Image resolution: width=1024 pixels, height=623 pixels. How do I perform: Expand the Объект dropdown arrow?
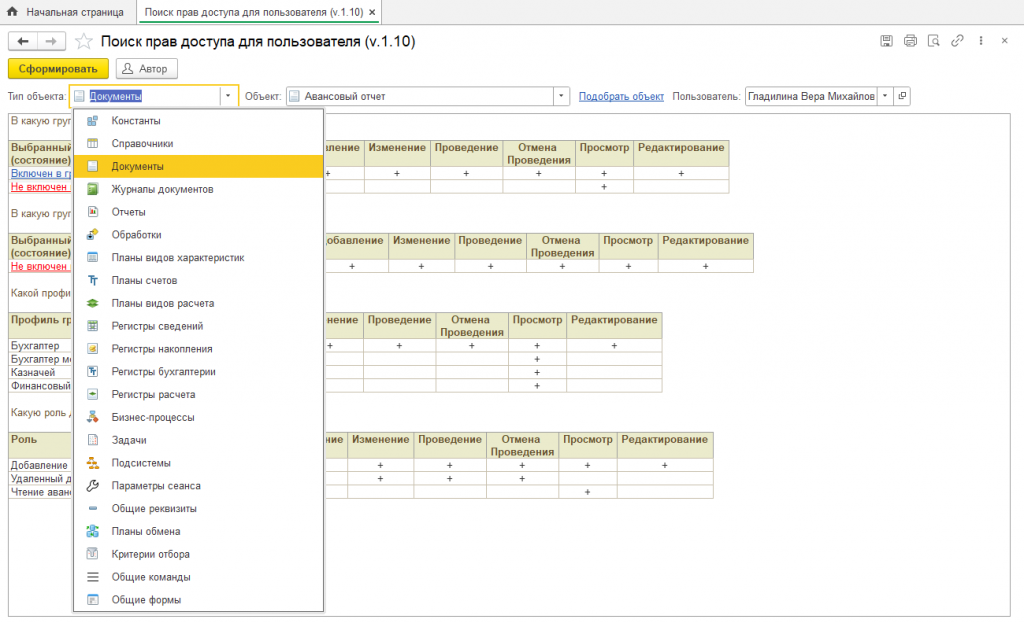click(561, 96)
